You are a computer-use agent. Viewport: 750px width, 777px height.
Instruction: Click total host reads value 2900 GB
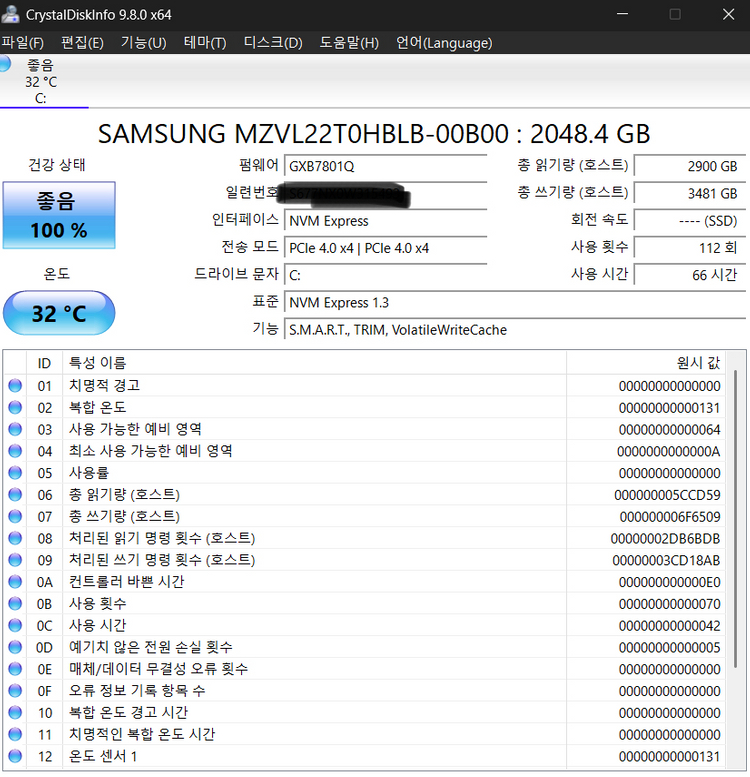[690, 166]
